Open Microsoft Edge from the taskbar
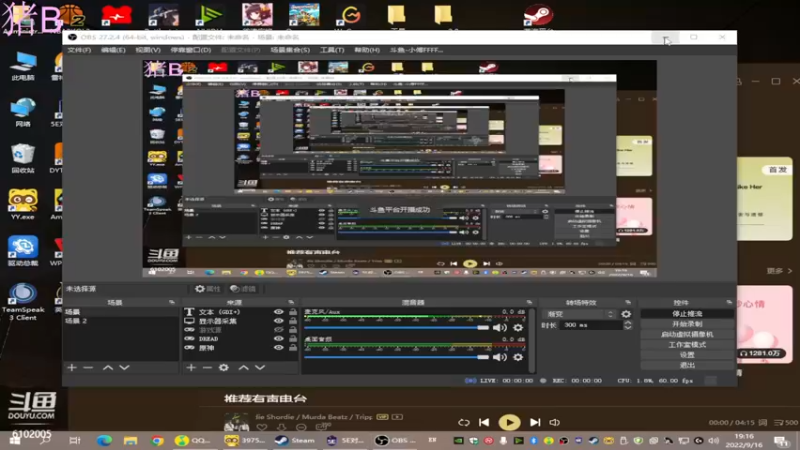This screenshot has height=450, width=800. click(x=105, y=440)
